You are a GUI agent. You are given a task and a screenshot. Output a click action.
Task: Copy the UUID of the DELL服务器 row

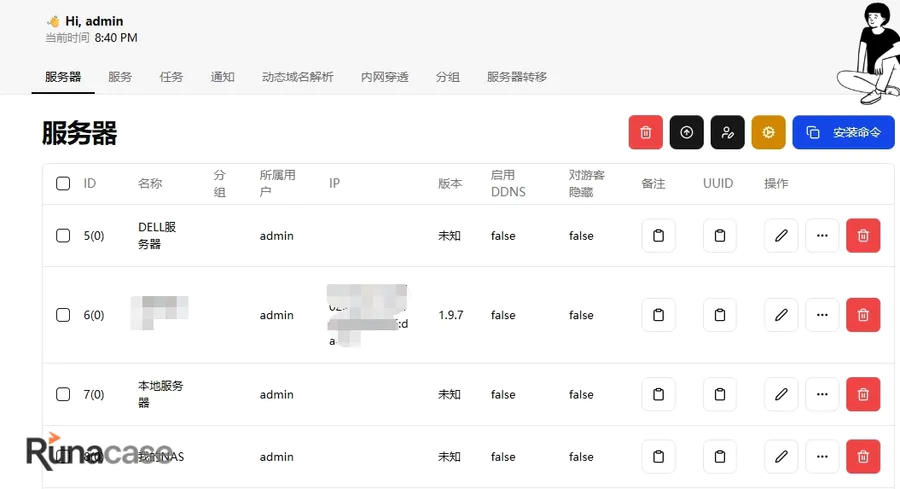tap(720, 235)
